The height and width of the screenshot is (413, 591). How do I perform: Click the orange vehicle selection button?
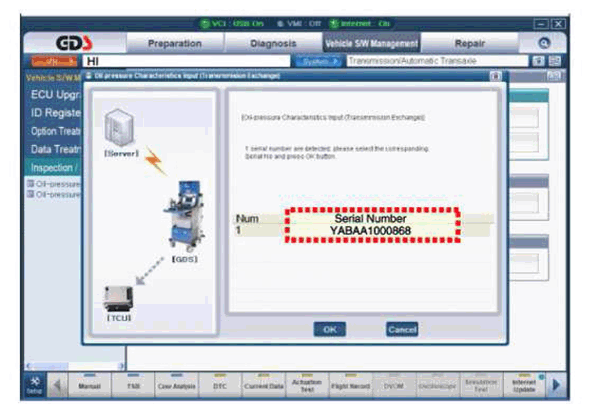click(54, 61)
